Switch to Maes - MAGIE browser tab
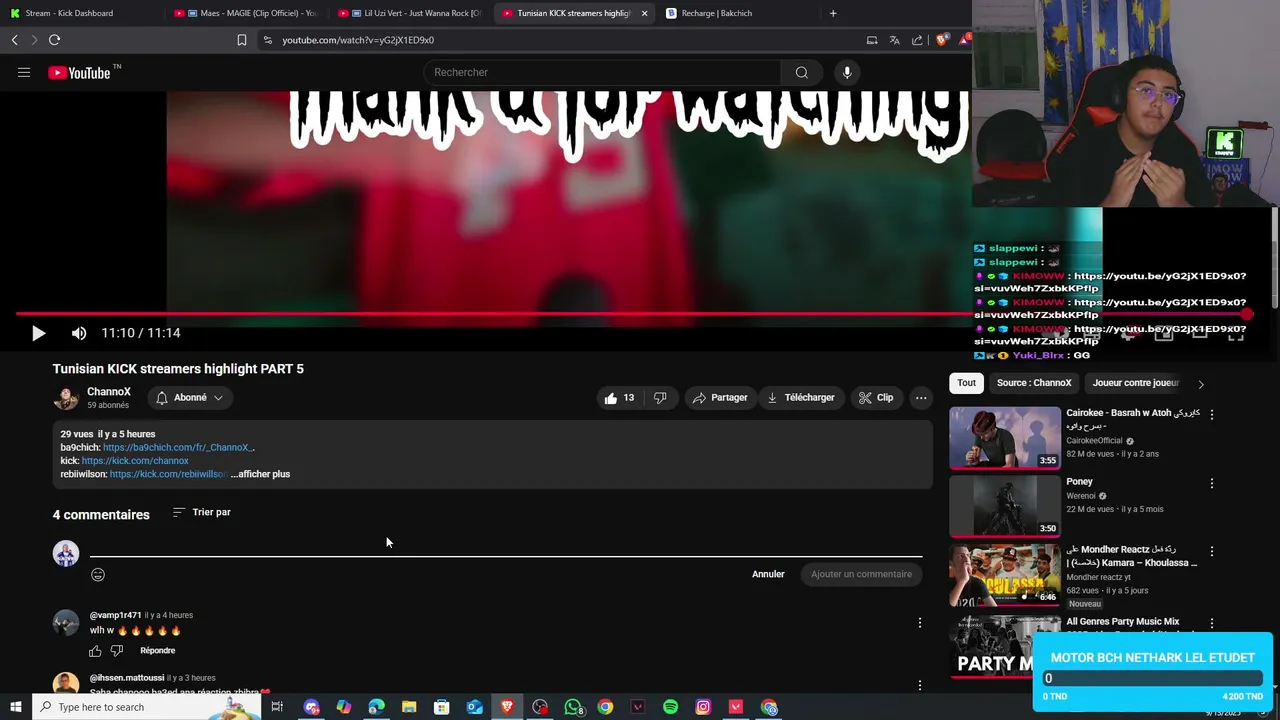1280x720 pixels. pyautogui.click(x=245, y=13)
